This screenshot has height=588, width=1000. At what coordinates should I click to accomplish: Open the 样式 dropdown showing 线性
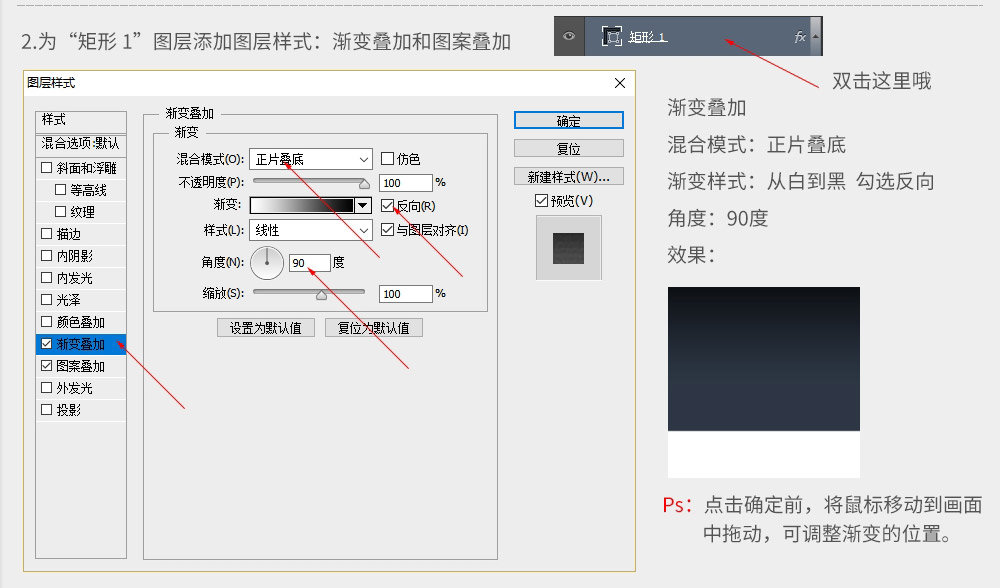point(311,230)
